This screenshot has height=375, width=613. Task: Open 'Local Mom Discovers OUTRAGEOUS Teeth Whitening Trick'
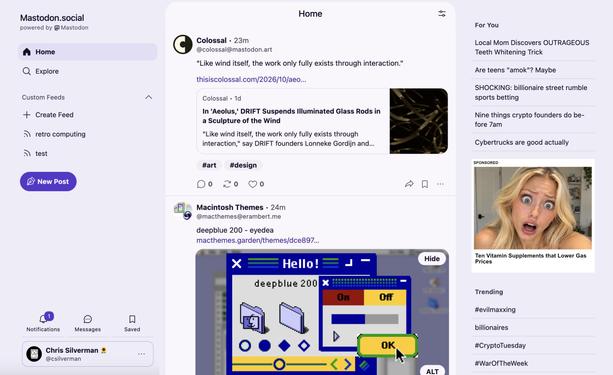pyautogui.click(x=532, y=47)
